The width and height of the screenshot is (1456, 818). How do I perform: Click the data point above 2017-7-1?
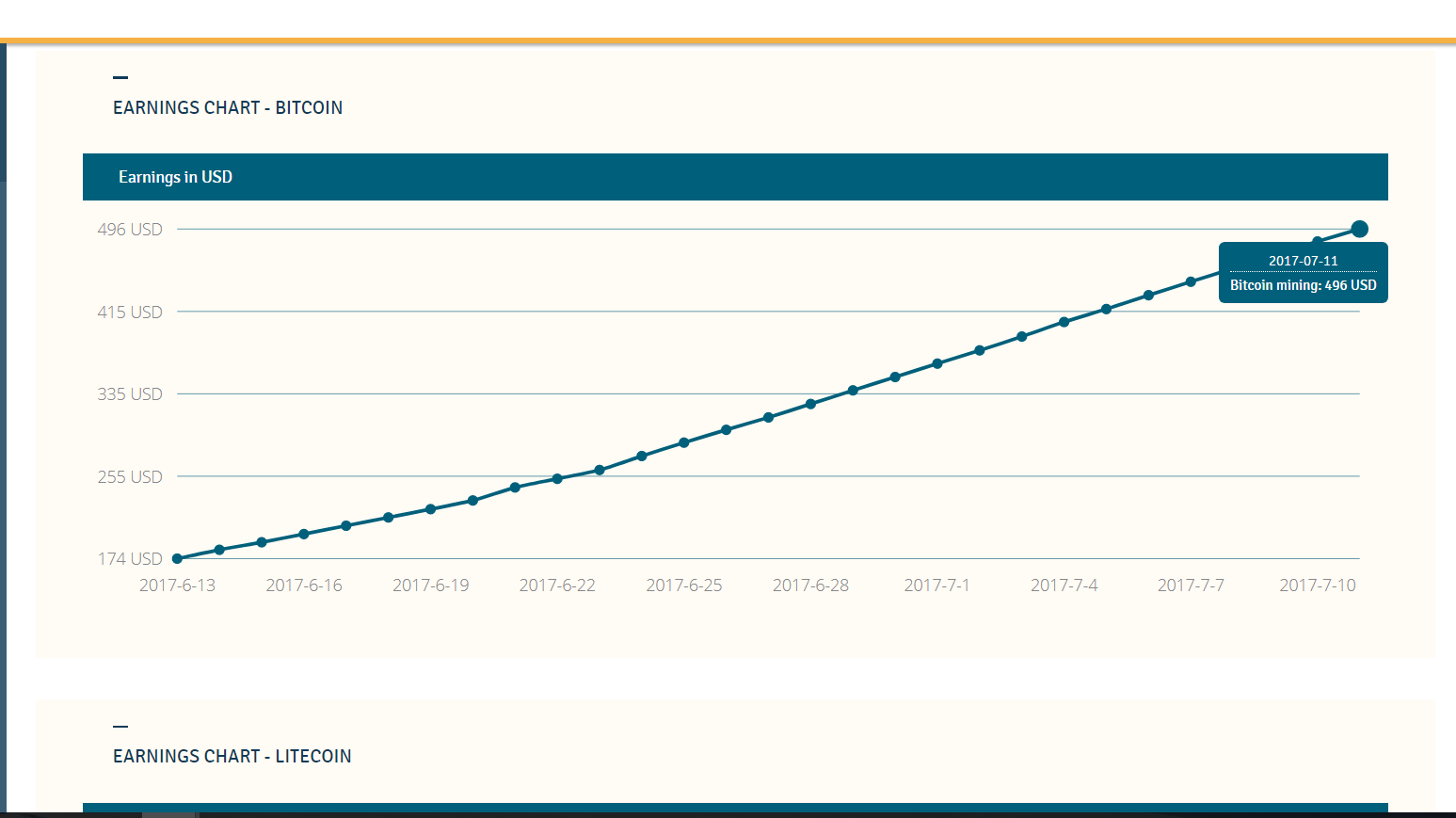pos(937,363)
